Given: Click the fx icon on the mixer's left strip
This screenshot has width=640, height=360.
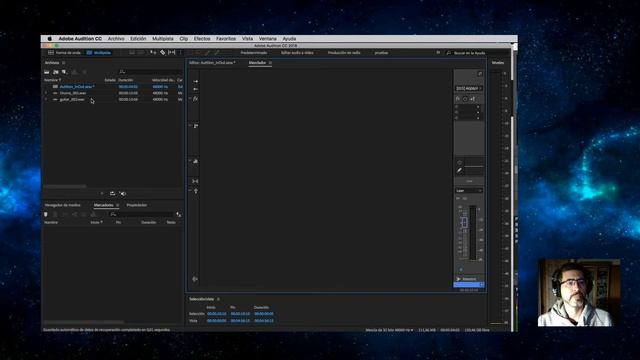Looking at the screenshot, I should tap(196, 99).
